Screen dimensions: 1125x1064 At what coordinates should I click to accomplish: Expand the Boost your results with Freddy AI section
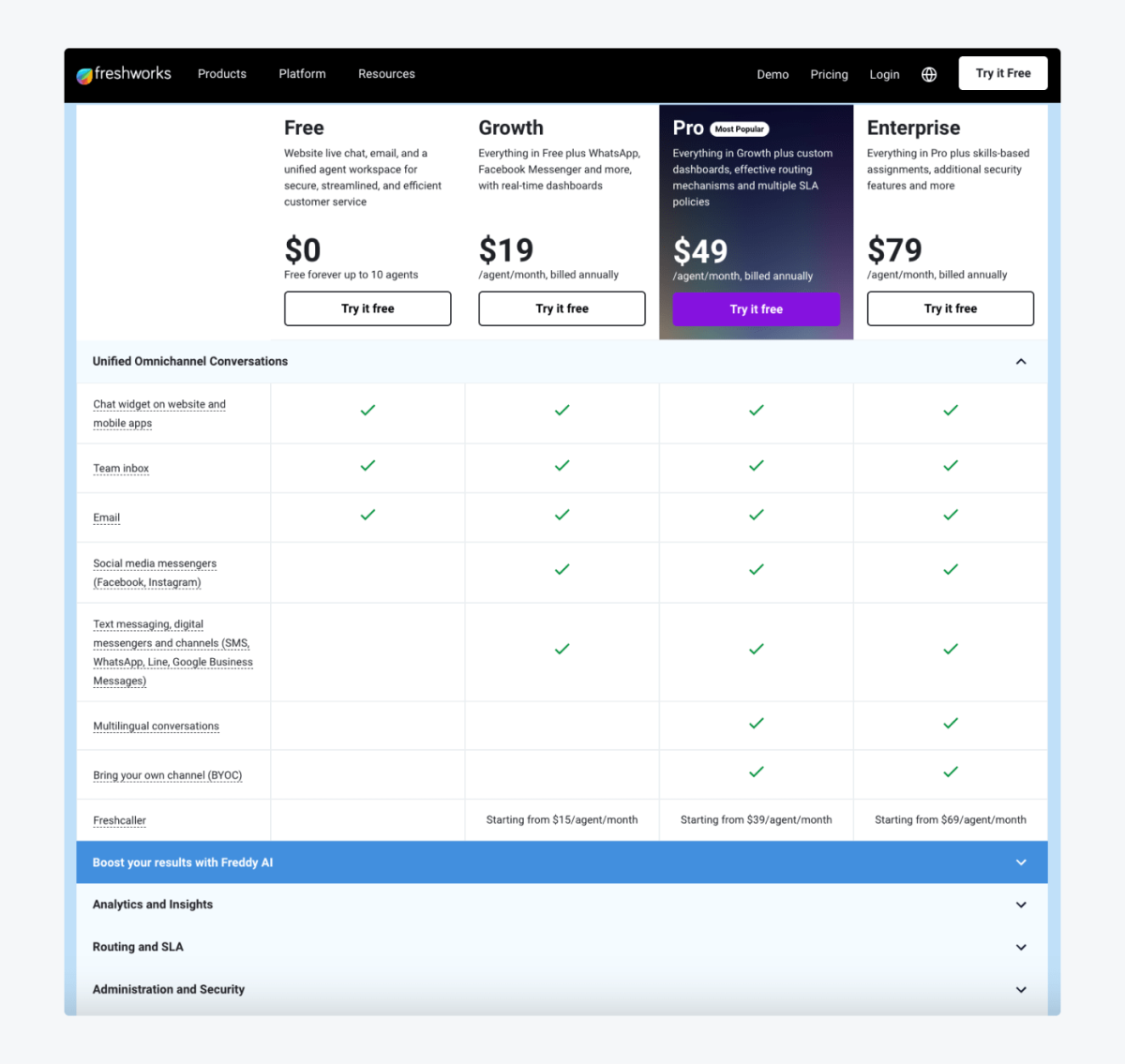pyautogui.click(x=1021, y=862)
